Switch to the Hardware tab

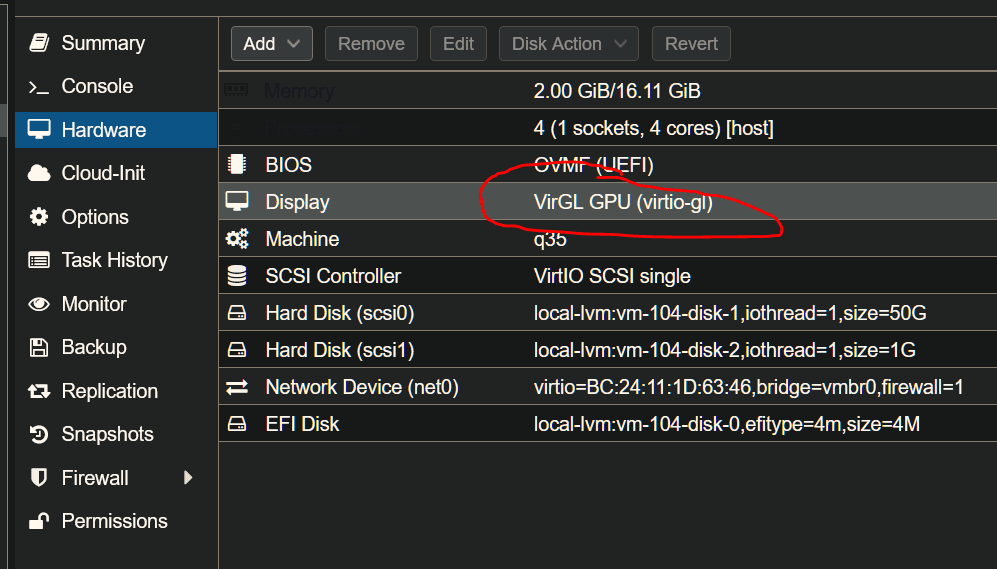(103, 130)
